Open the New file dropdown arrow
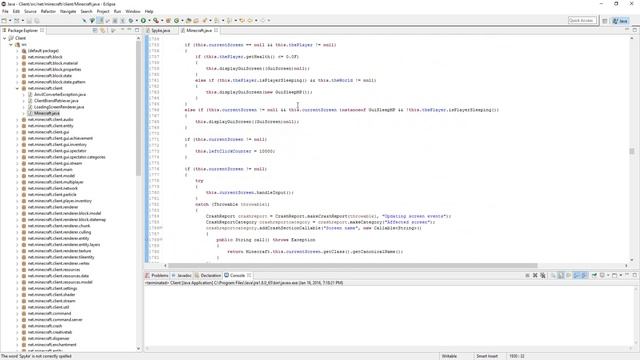Viewport: 640px width, 360px height. click(x=10, y=20)
